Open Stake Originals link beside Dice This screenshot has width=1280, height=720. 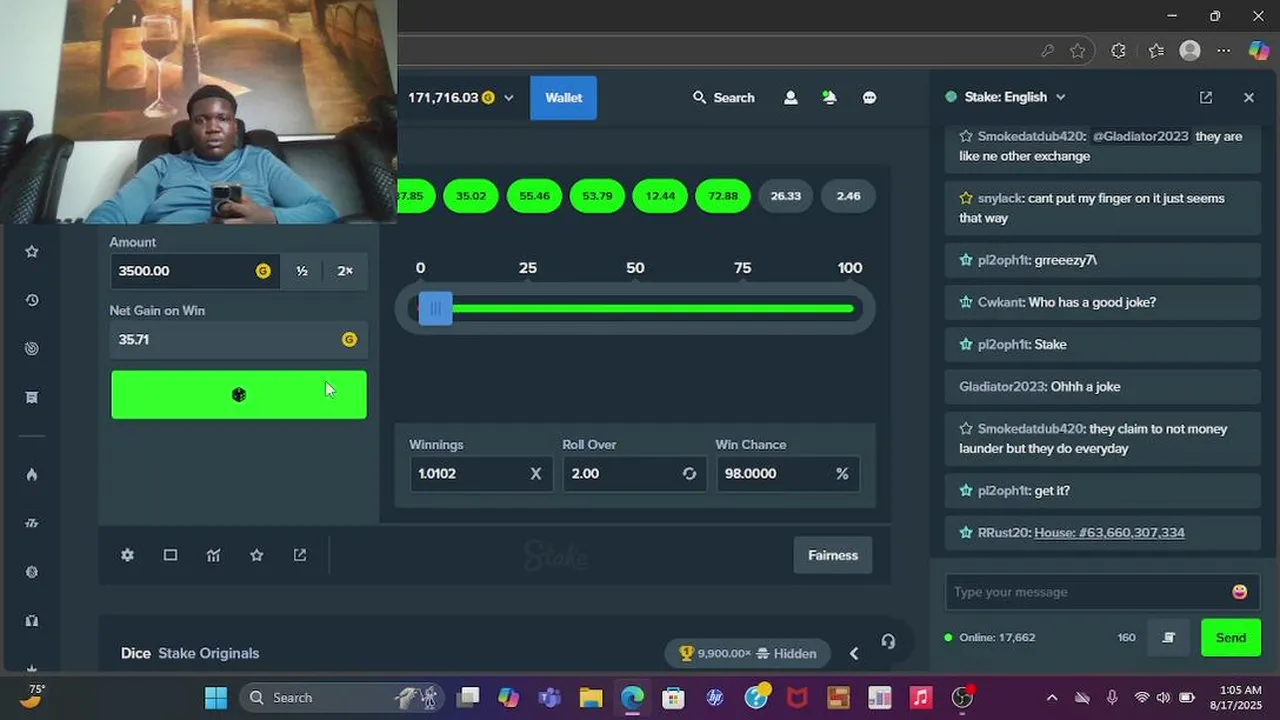click(x=208, y=654)
